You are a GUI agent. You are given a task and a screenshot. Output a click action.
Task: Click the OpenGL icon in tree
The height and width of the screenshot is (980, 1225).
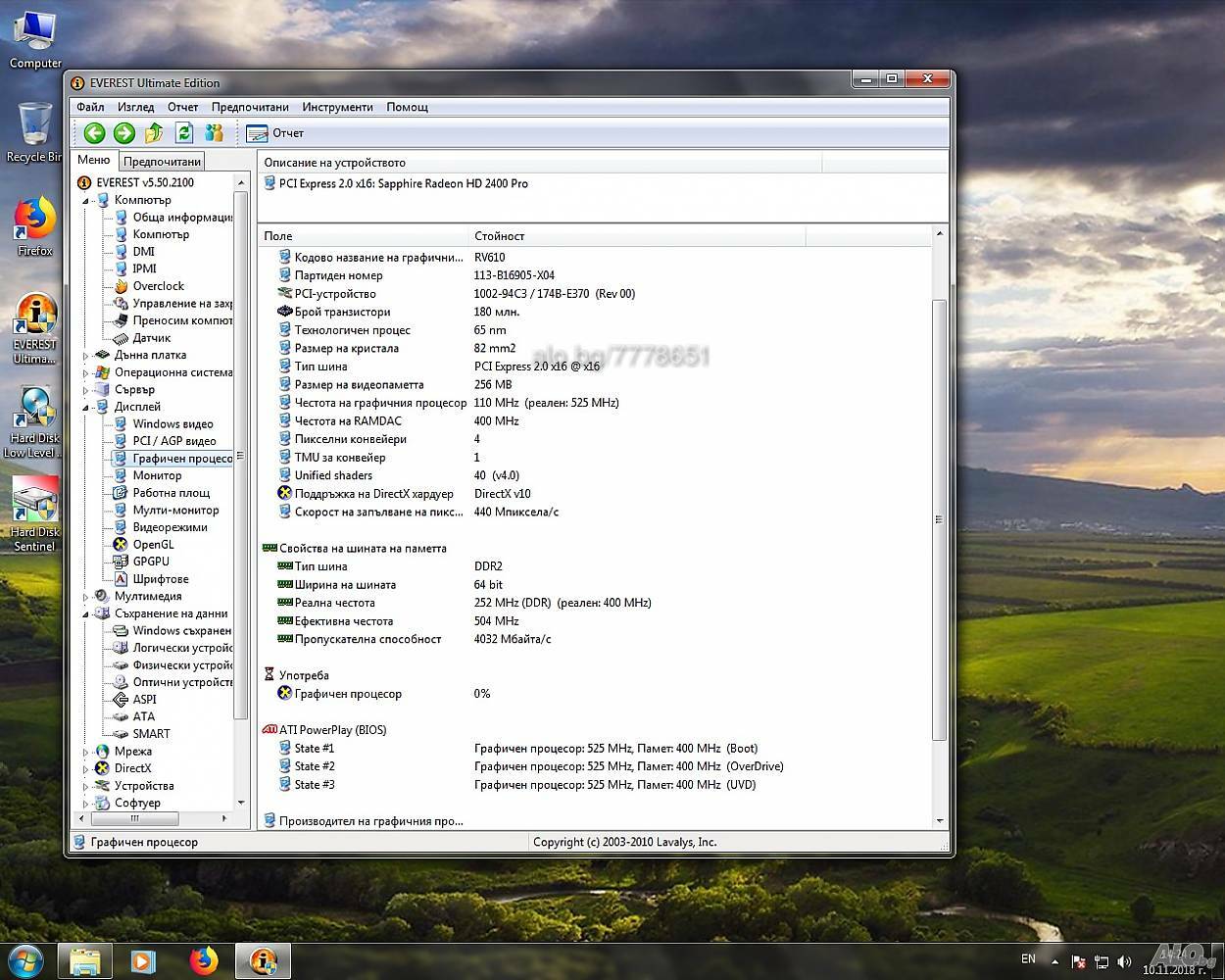121,545
